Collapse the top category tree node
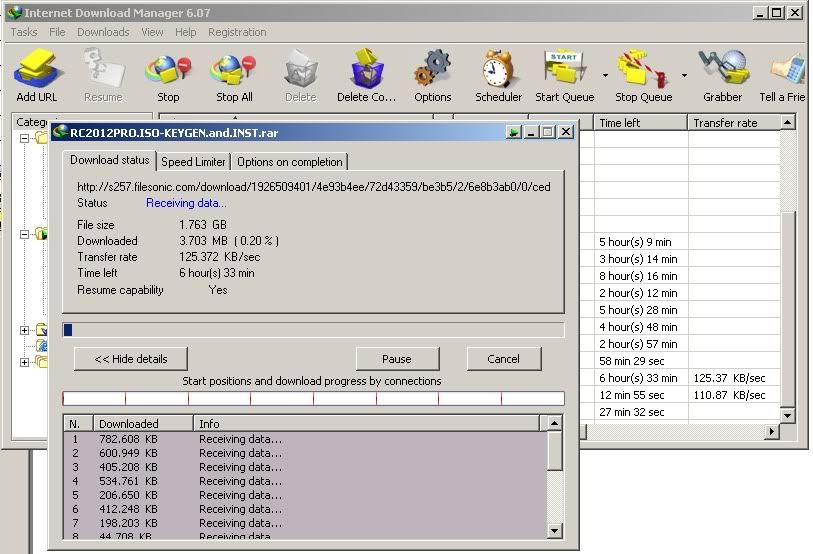The width and height of the screenshot is (813, 554). pos(24,138)
